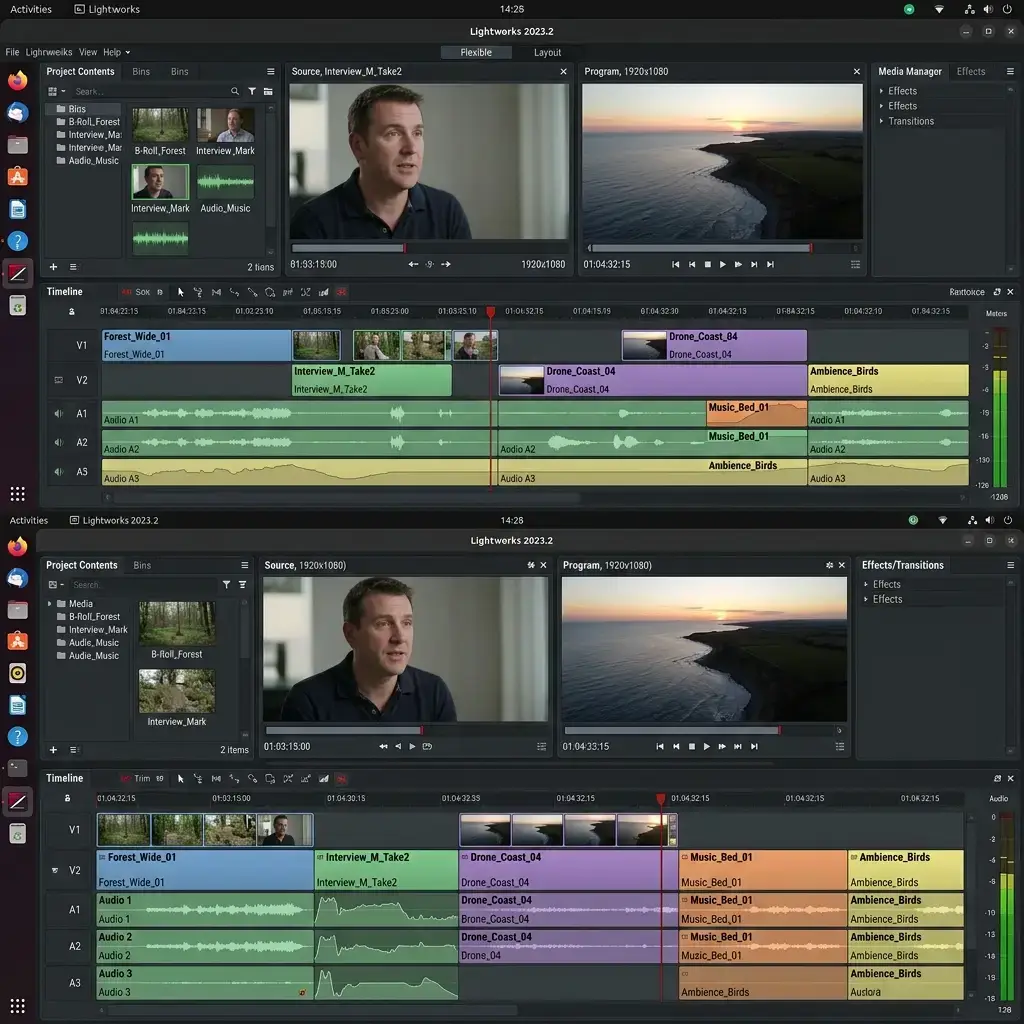Click the plus icon at the bottom of the top Project Contents panel

coord(54,266)
